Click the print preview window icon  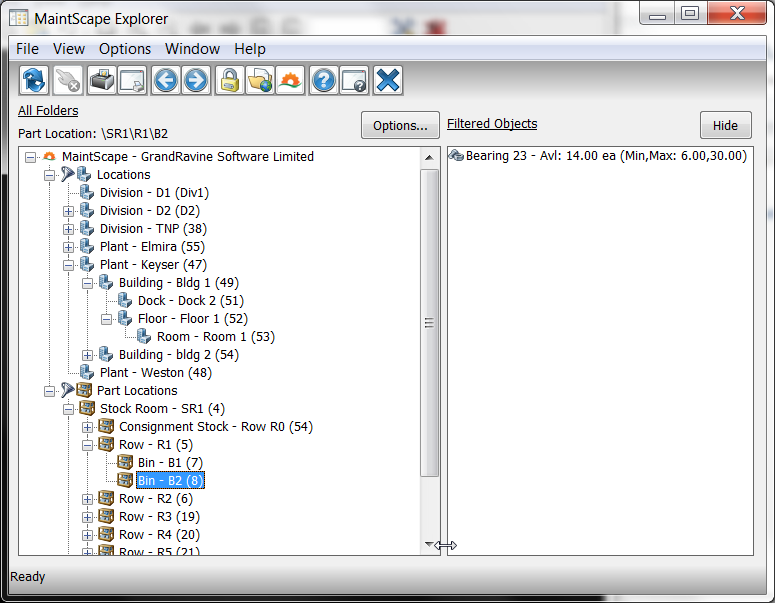point(132,80)
